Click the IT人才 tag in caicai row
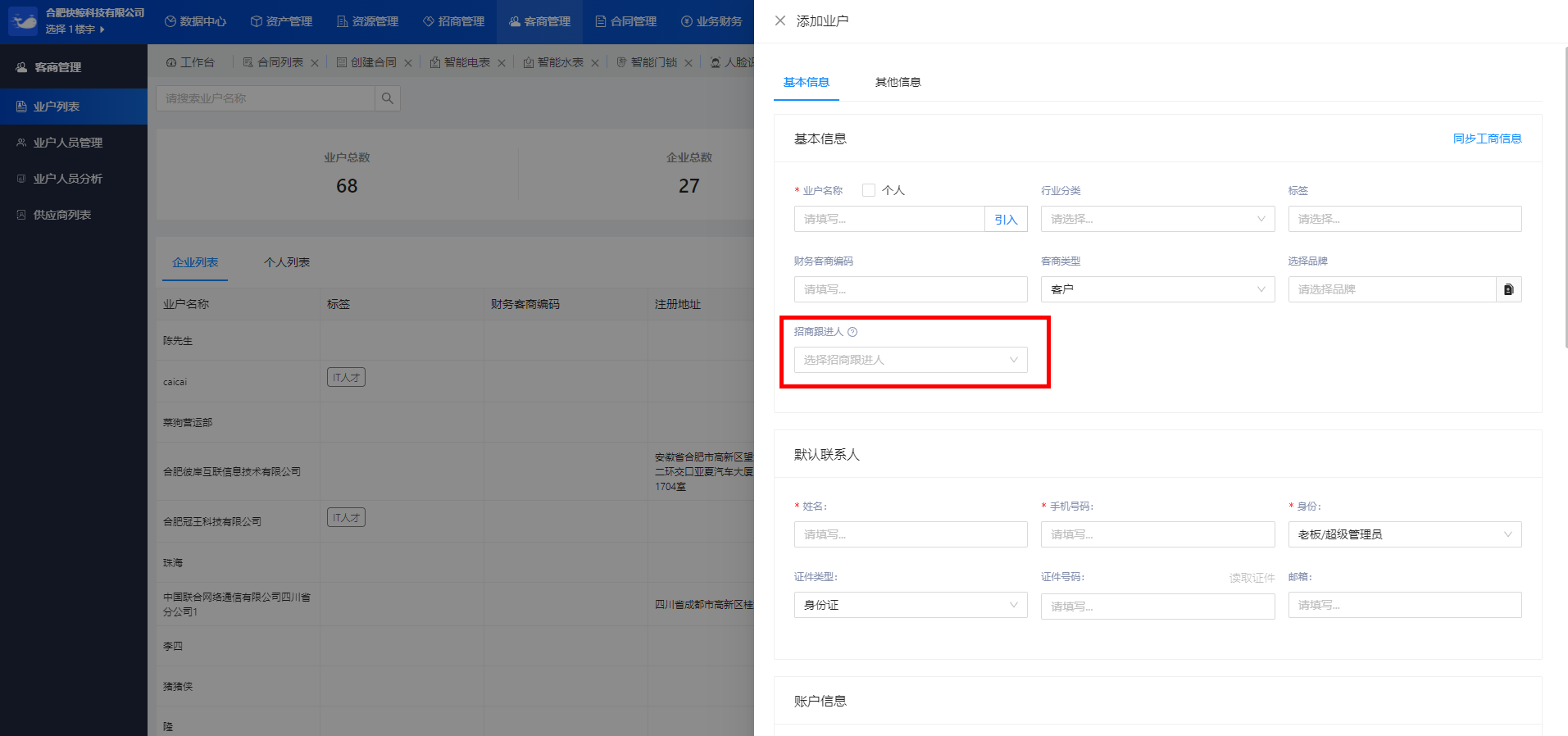Screen dimensions: 1568x736 click(346, 377)
